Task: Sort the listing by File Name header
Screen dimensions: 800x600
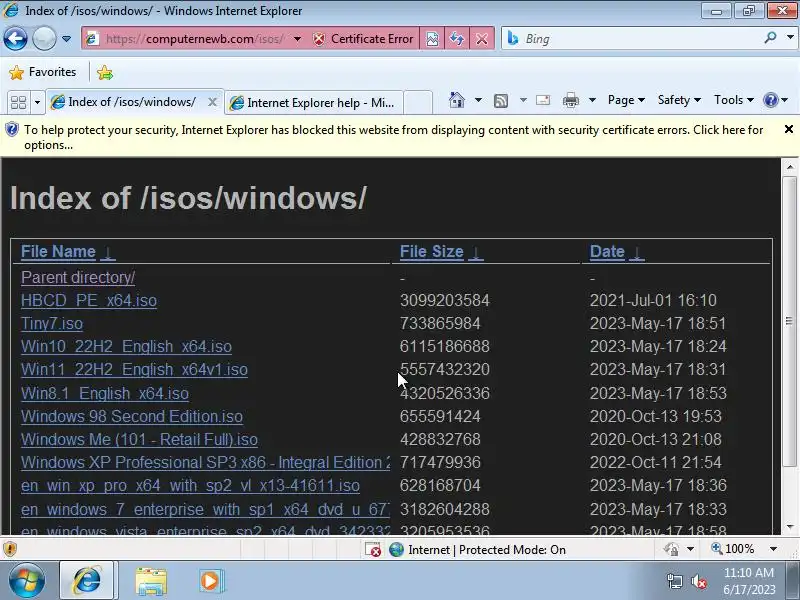Action: 58,252
